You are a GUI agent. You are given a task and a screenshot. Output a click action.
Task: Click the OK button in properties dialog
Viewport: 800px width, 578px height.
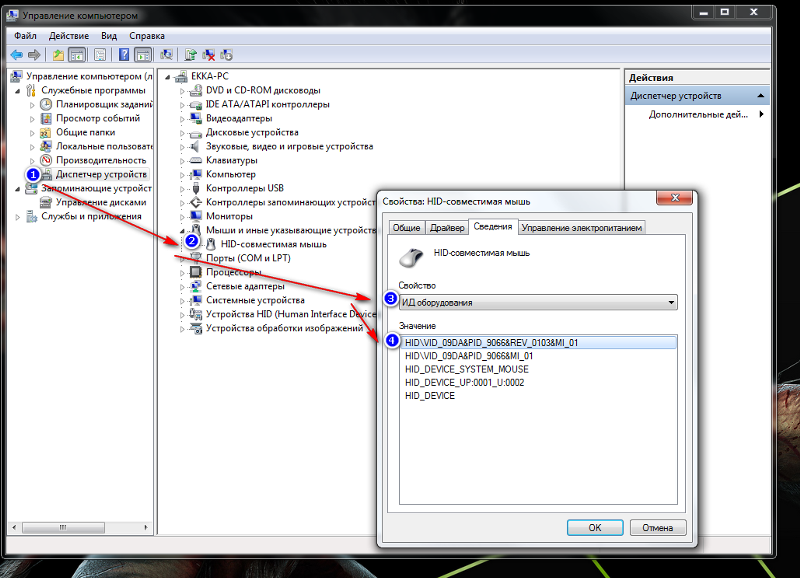[x=594, y=527]
